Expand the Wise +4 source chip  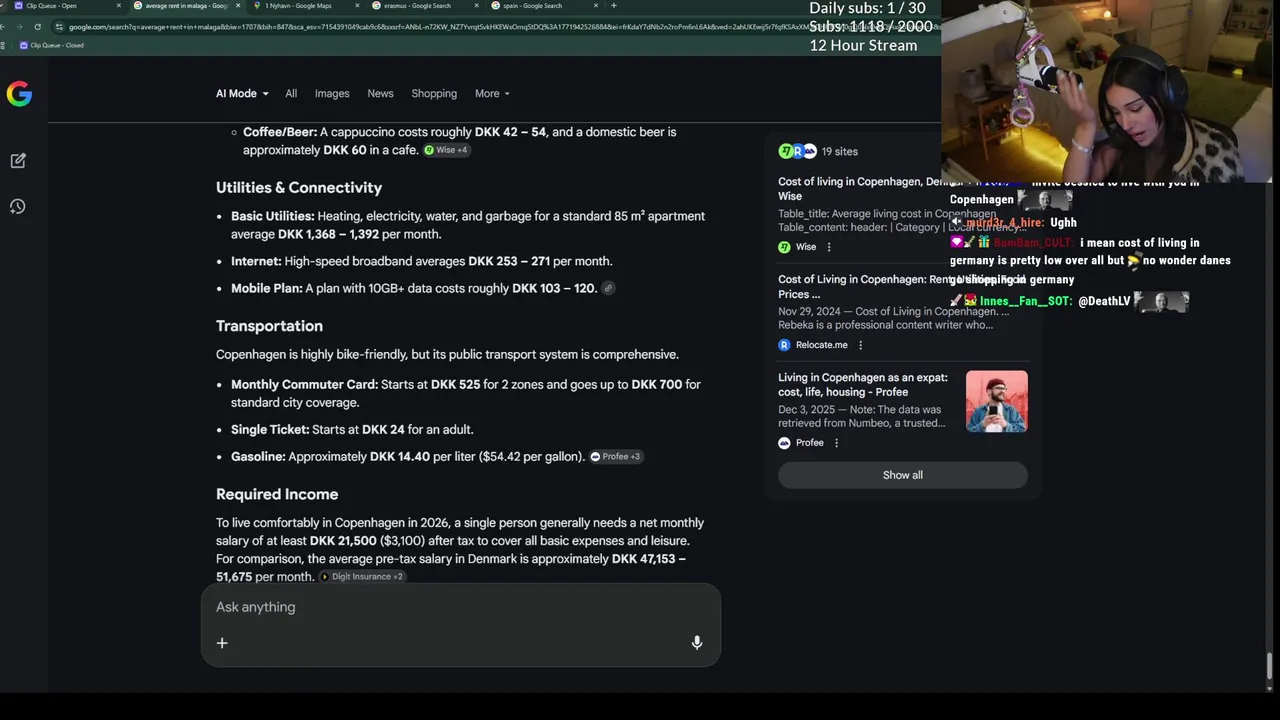click(446, 150)
